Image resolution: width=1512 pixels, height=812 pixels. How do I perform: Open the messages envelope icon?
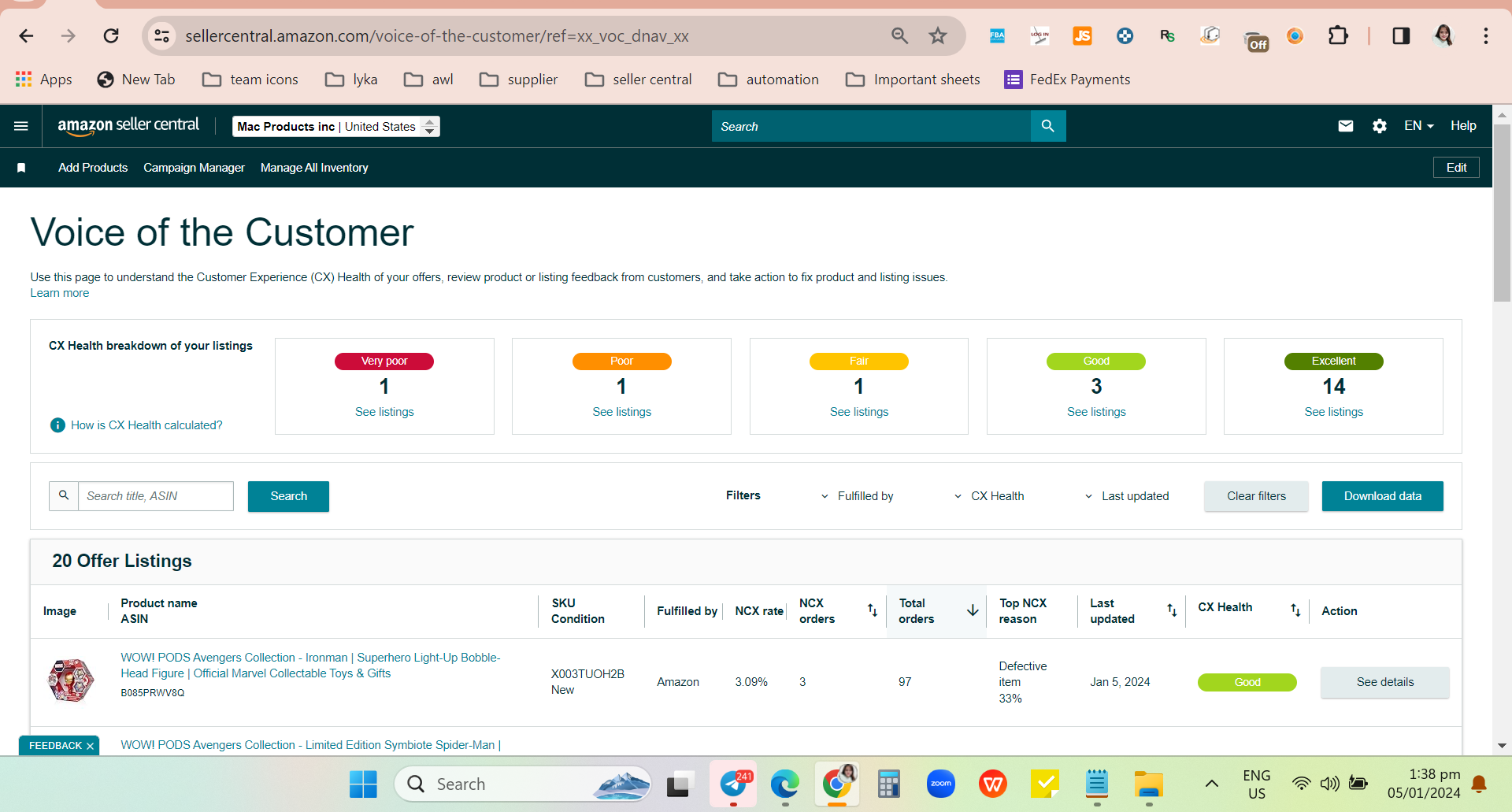point(1346,126)
